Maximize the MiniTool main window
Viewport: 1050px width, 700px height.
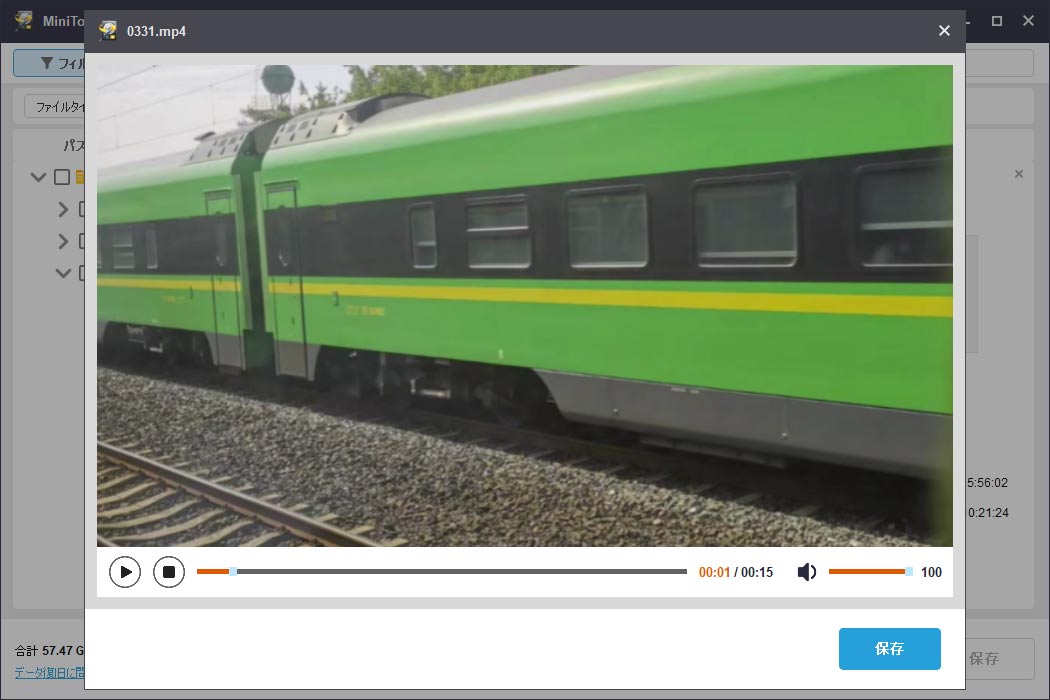coord(996,21)
